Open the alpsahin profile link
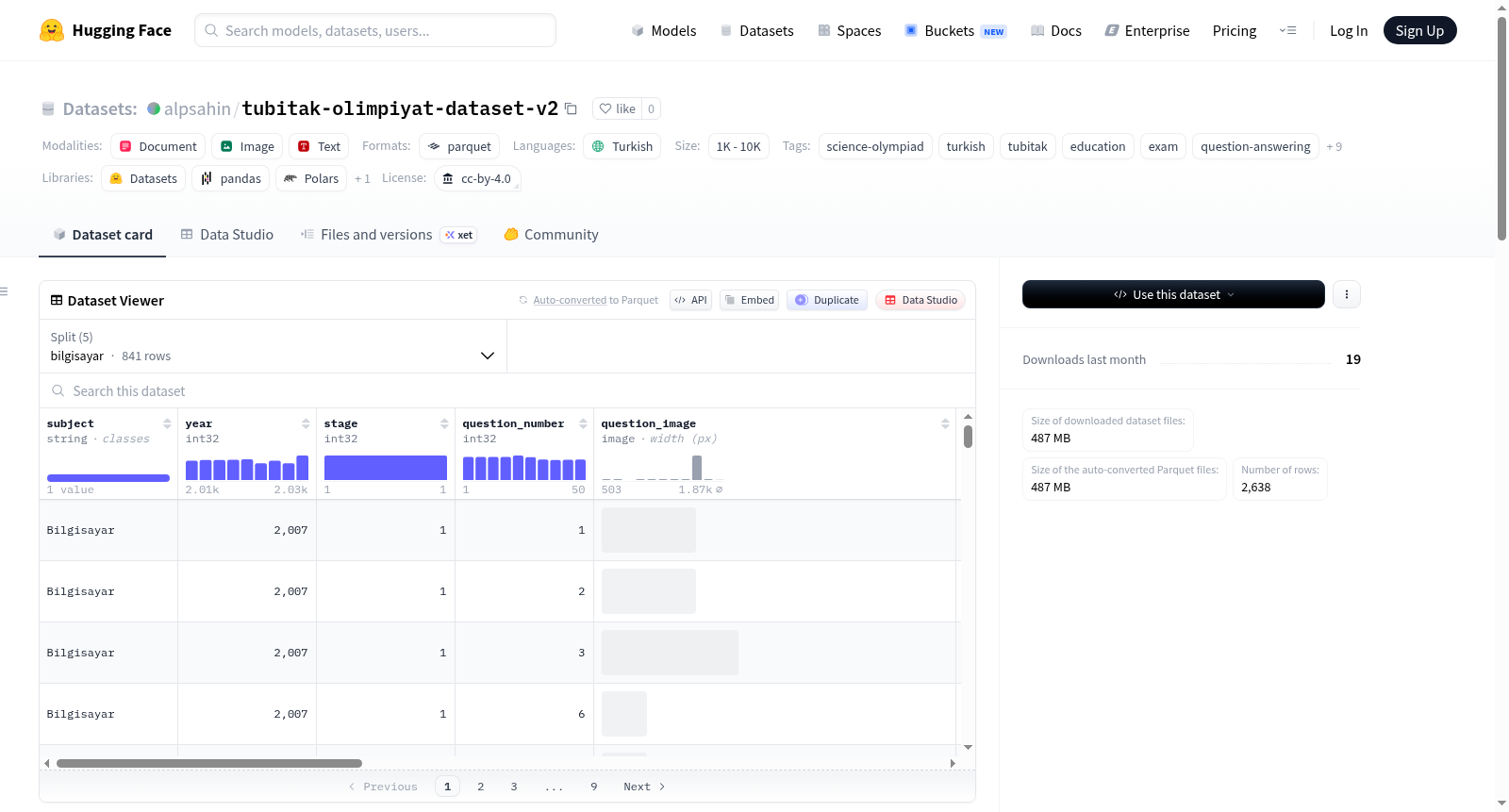The image size is (1509, 812). 197,108
